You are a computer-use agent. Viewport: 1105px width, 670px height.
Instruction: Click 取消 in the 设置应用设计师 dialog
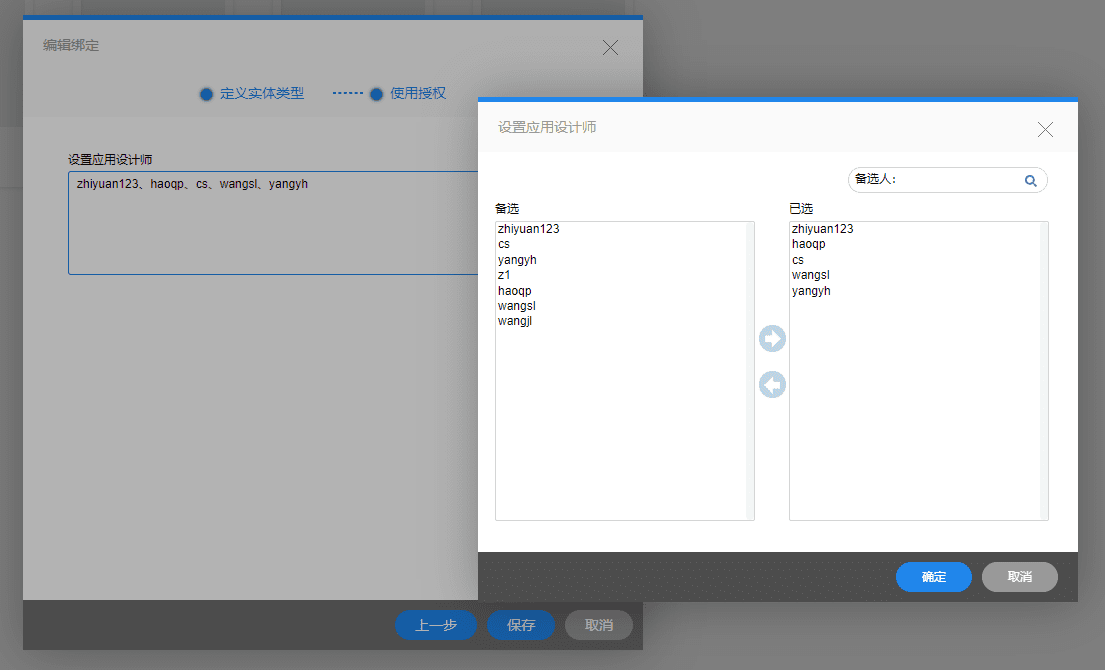(x=1020, y=577)
